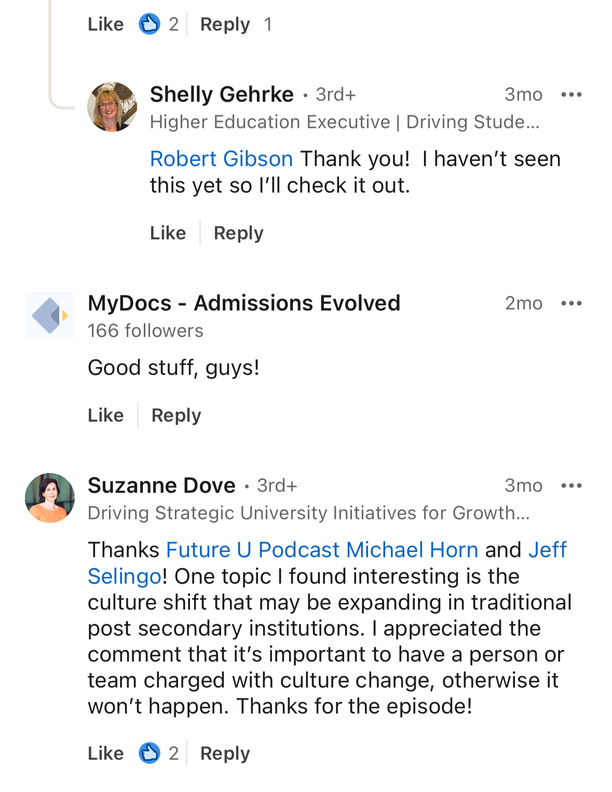Screen dimensions: 612x792
Task: Like Shelly Gehrke's reply
Action: (168, 233)
